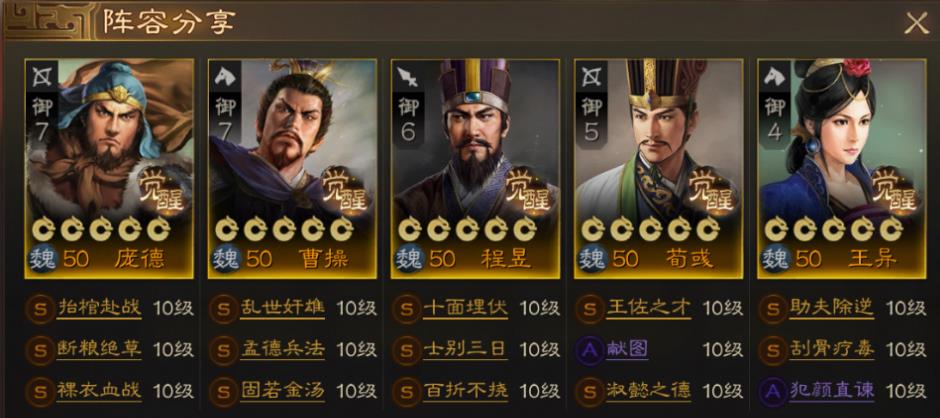Screen dimensions: 940x418
Task: Click spear troop icon on 程昱 card
Action: click(x=408, y=76)
